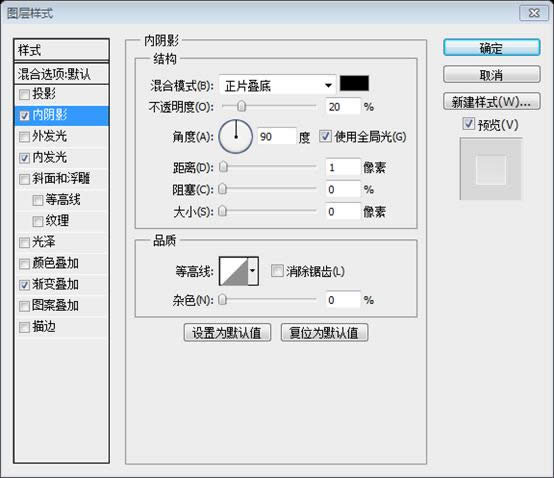The width and height of the screenshot is (554, 478).
Task: Open the black shadow color swatch
Action: (354, 83)
